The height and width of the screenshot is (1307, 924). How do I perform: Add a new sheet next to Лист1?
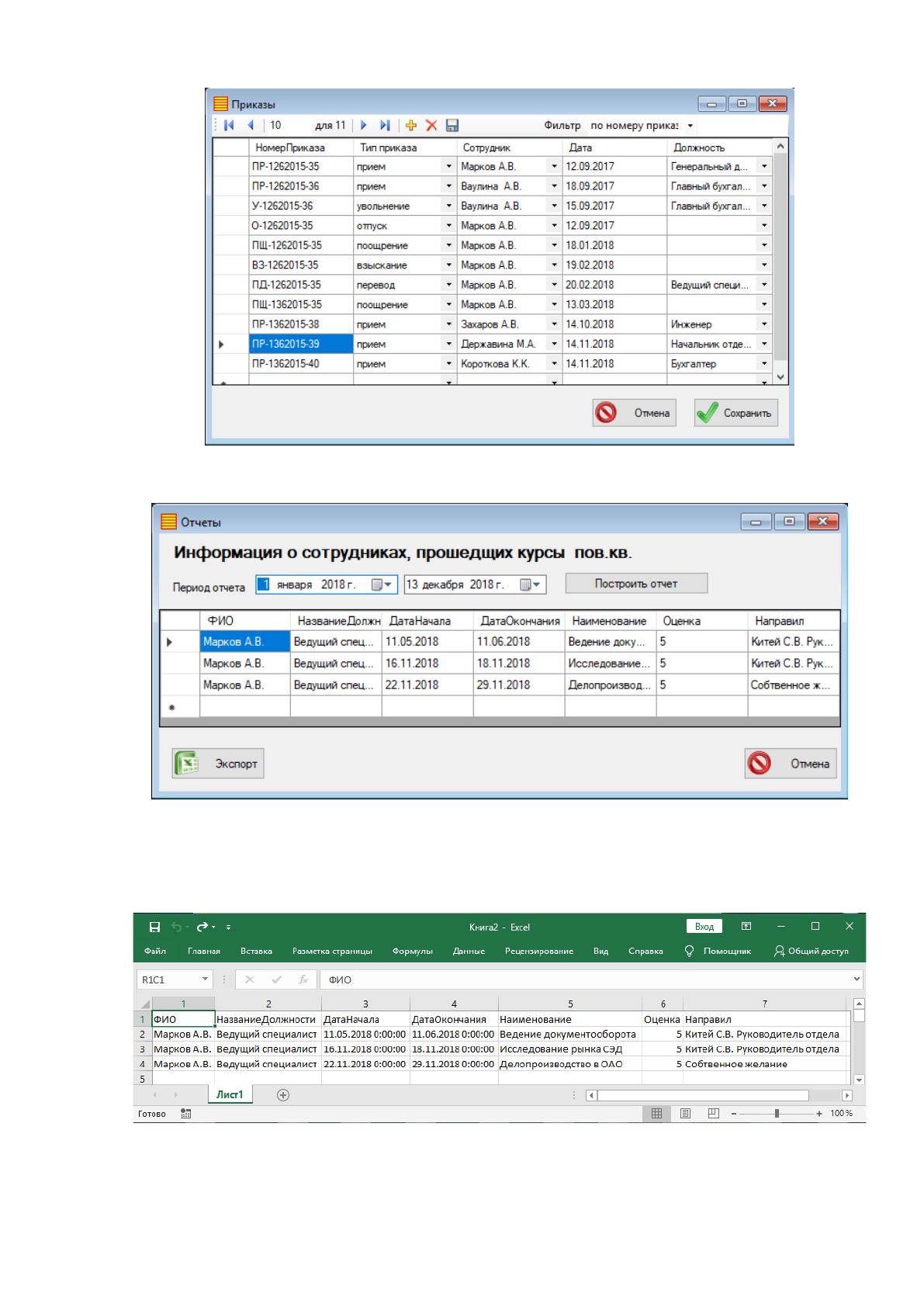pos(283,1095)
